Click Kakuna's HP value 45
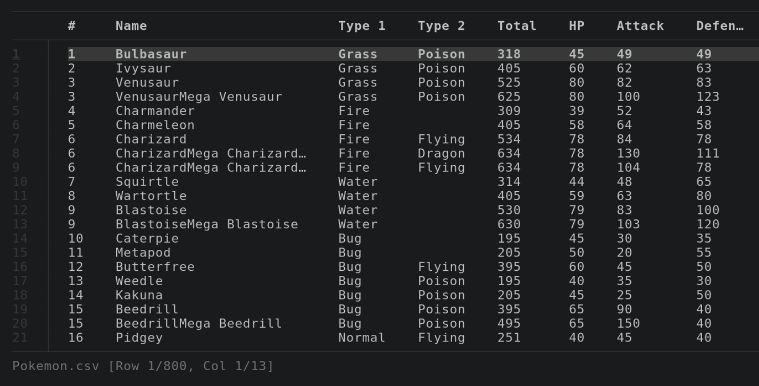 point(577,295)
